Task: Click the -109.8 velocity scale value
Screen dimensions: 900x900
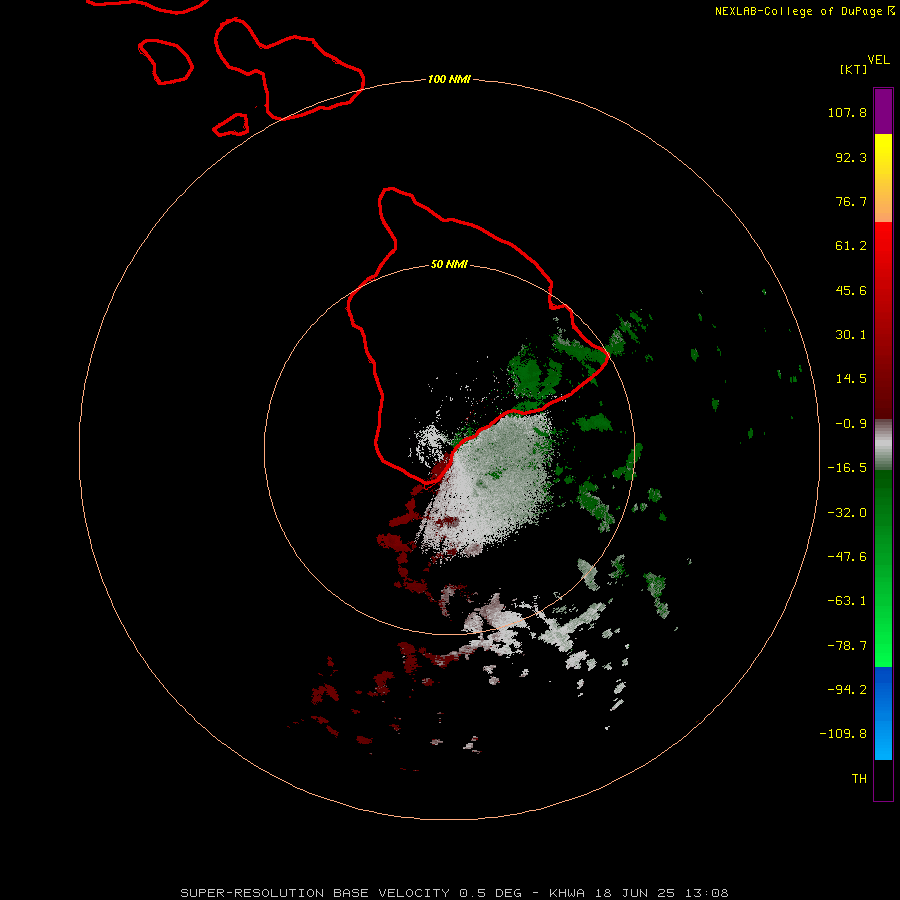Action: click(843, 734)
